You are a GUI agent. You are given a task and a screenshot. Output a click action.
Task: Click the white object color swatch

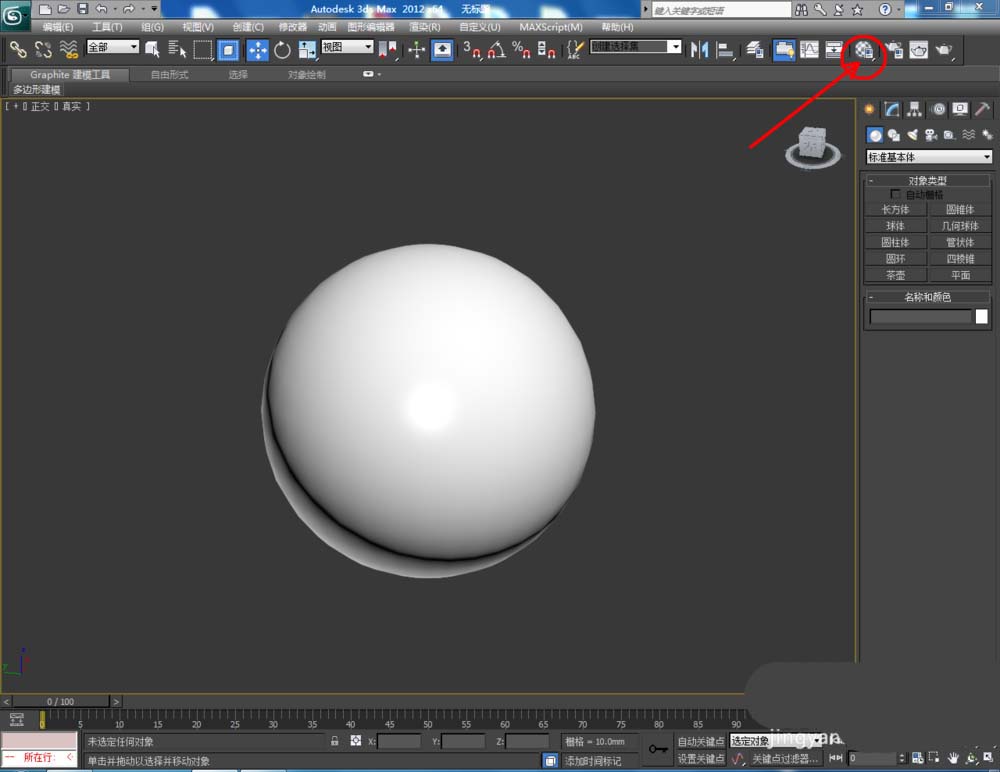[x=982, y=317]
